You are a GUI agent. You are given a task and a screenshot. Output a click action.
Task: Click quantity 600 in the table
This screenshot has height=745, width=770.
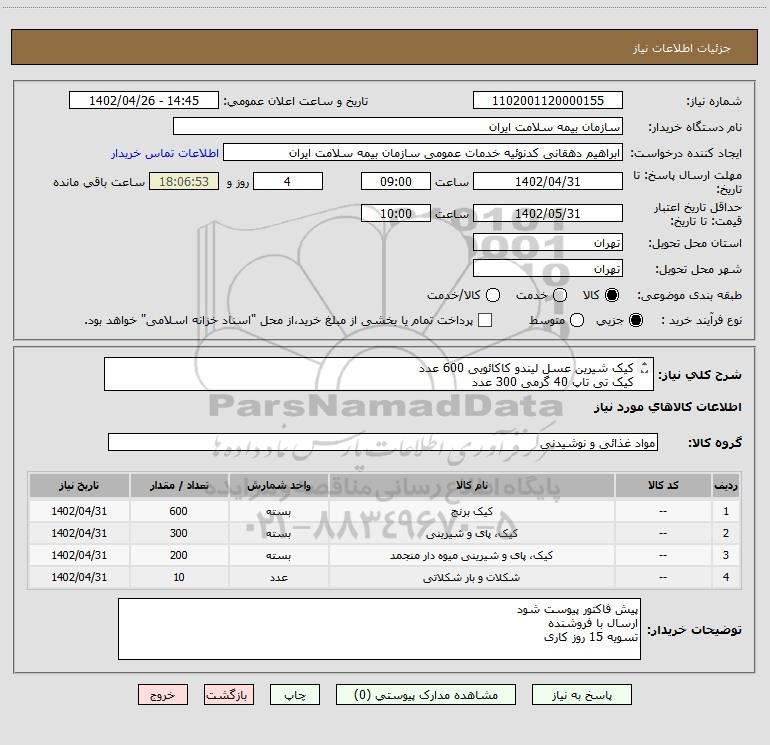point(179,511)
